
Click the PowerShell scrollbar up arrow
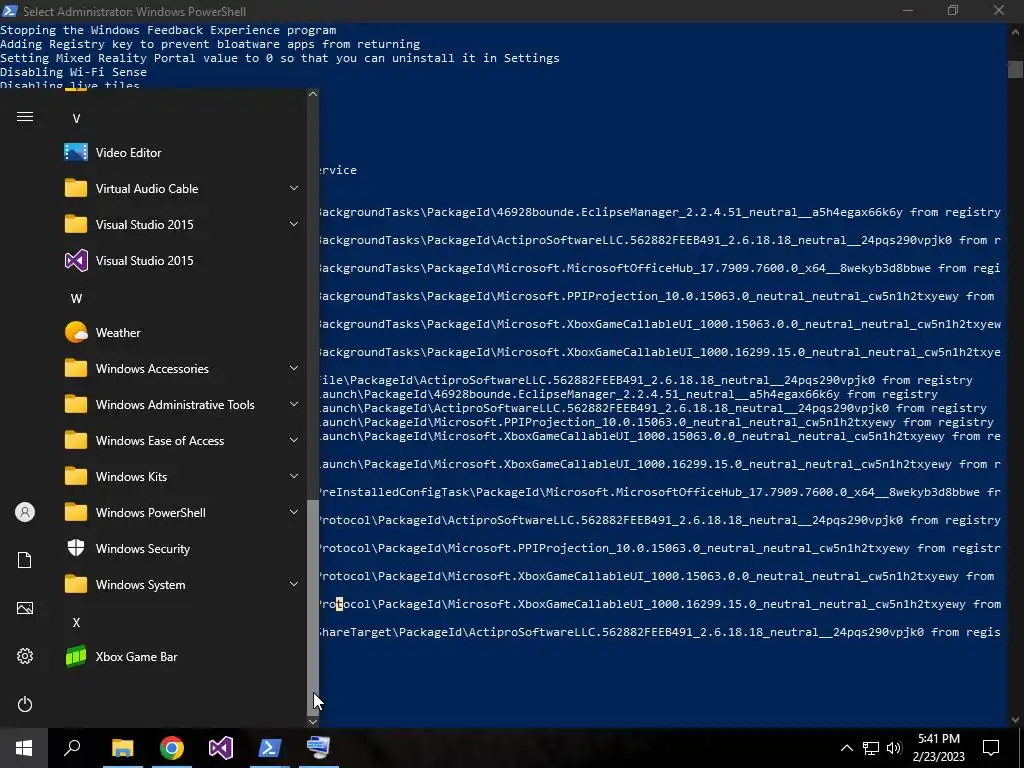[1015, 31]
